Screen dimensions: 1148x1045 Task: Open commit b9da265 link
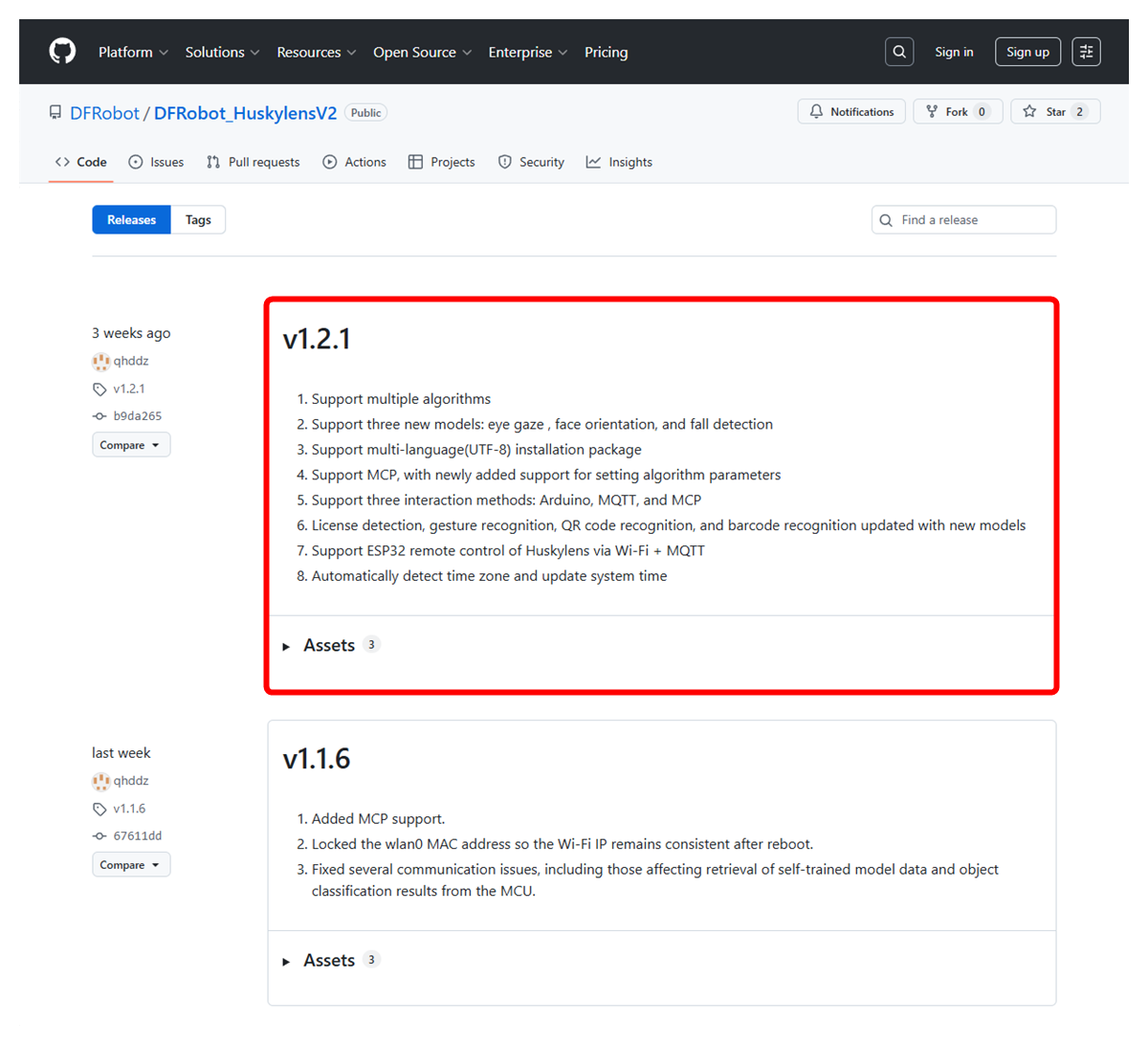(137, 416)
